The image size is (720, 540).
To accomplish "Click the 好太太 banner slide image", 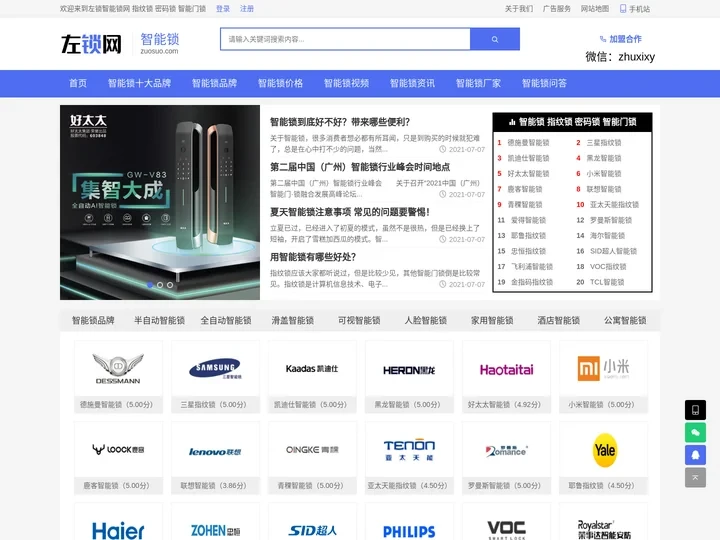I will pos(160,202).
